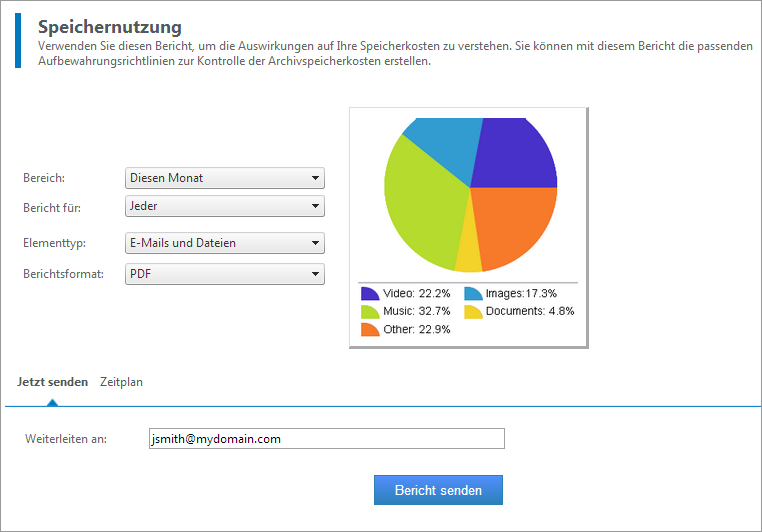Click the green Music pie slice

420,205
